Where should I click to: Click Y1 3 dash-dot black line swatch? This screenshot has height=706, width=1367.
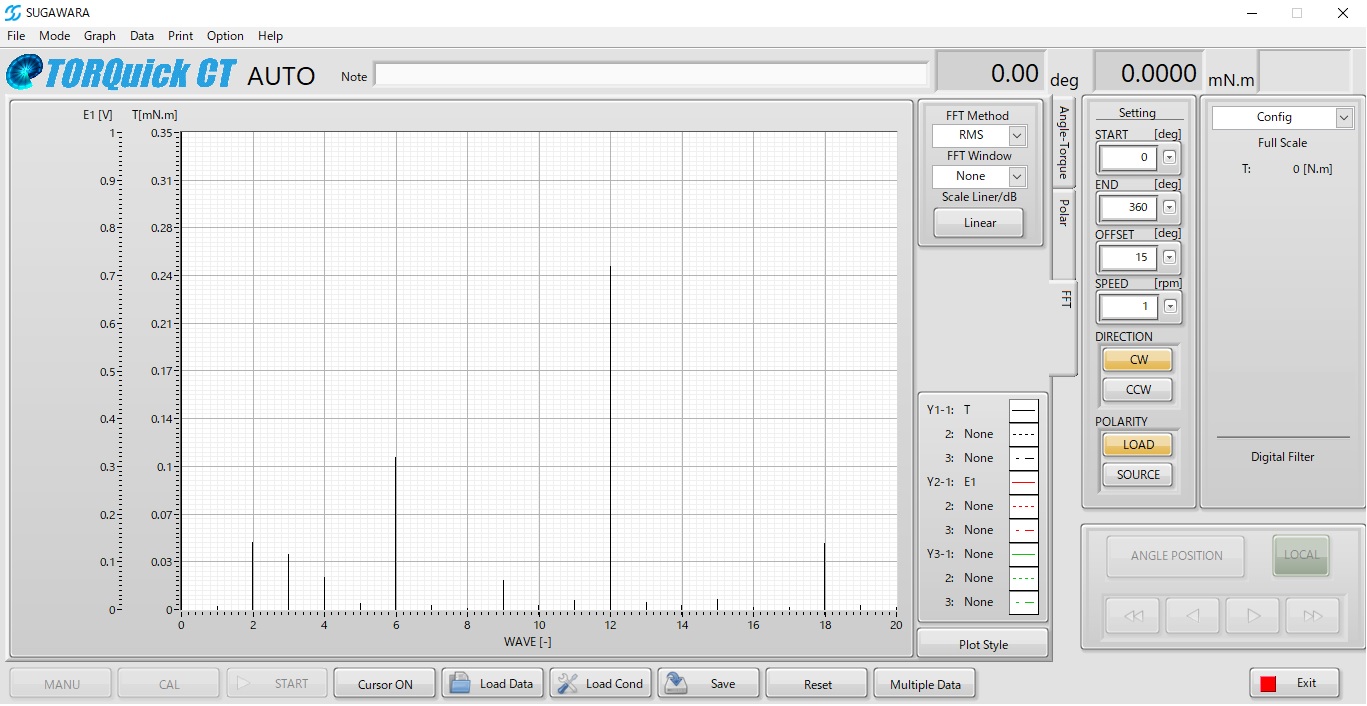[x=1023, y=458]
